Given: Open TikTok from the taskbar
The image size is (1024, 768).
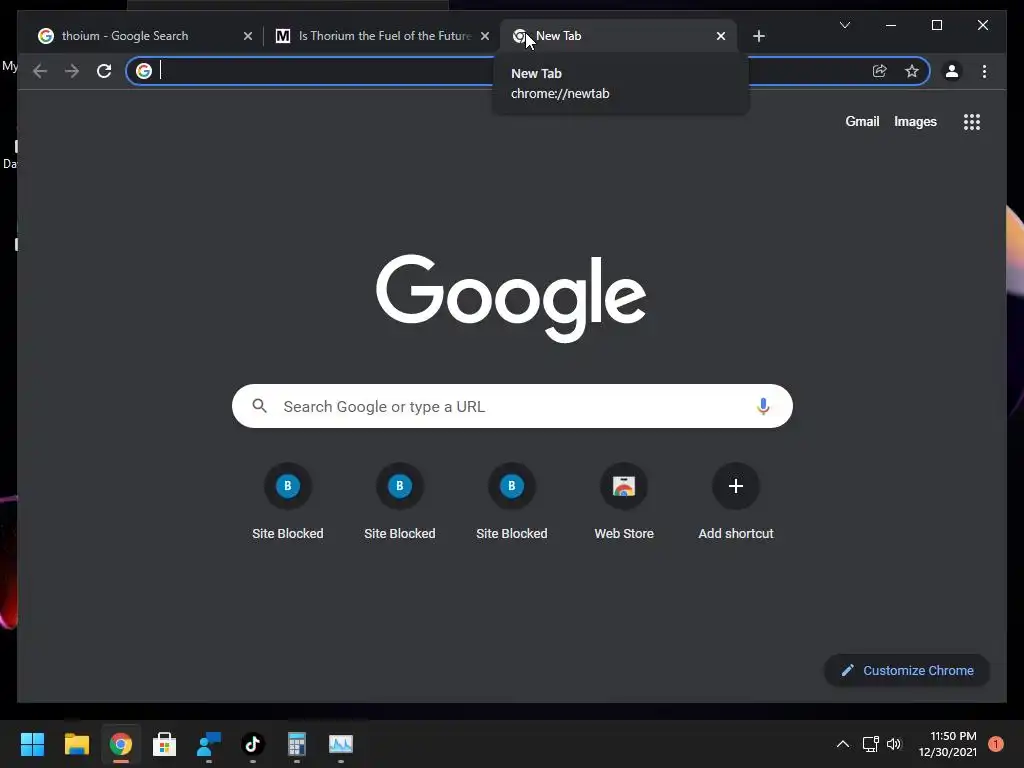Looking at the screenshot, I should (x=253, y=744).
